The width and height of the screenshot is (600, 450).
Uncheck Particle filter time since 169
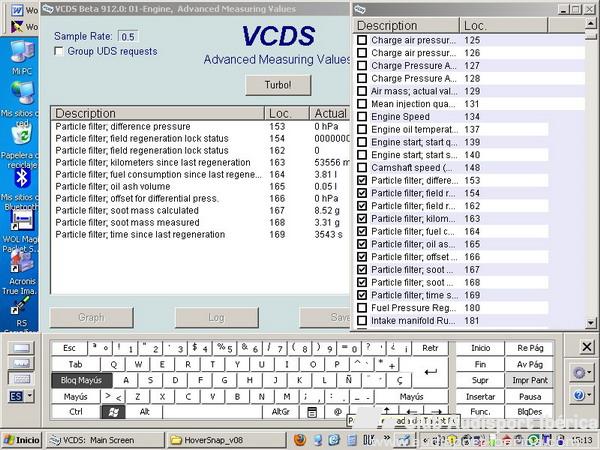[362, 295]
